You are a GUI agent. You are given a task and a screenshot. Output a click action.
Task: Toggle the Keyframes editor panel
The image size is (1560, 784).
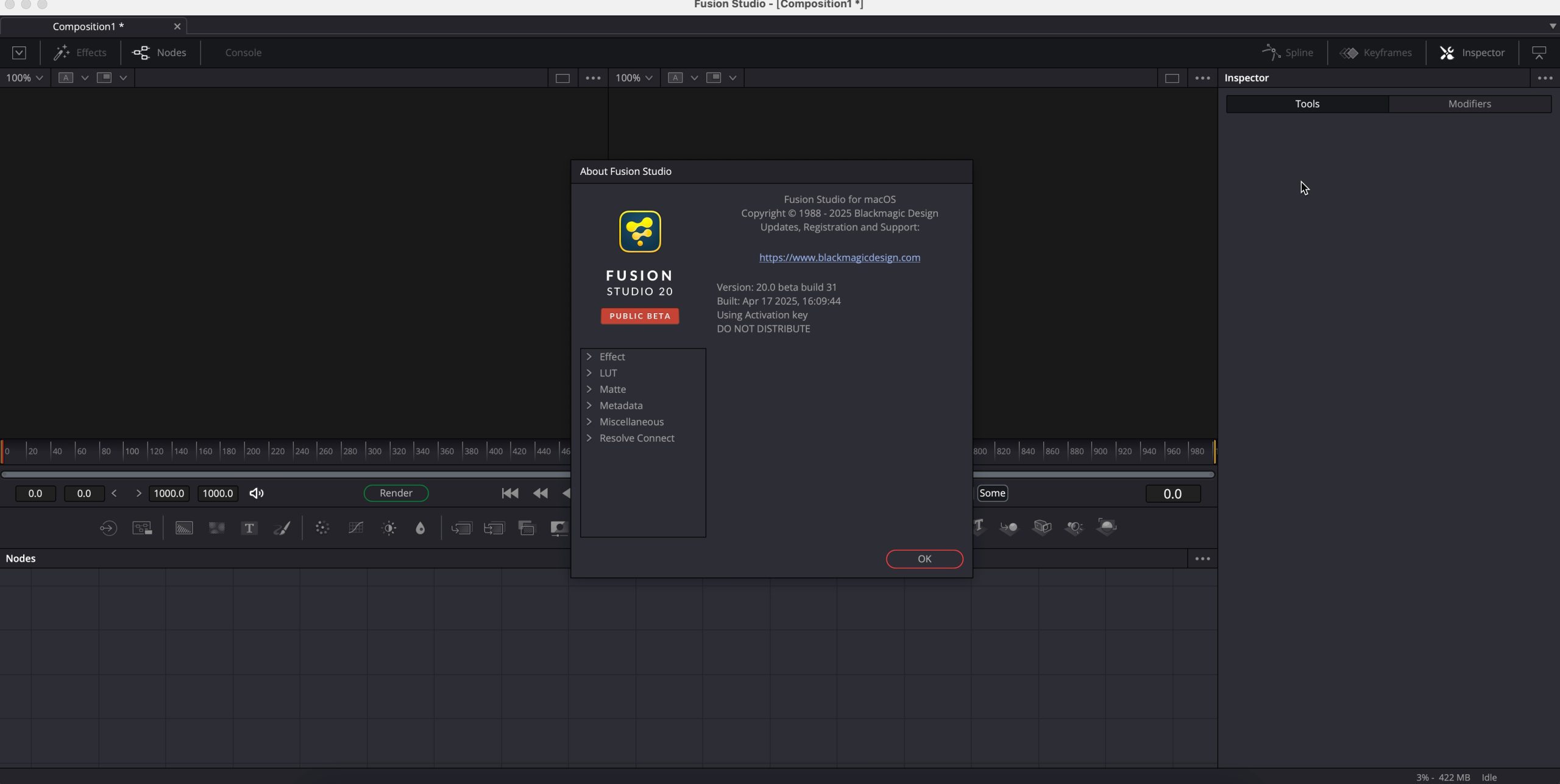pyautogui.click(x=1375, y=53)
